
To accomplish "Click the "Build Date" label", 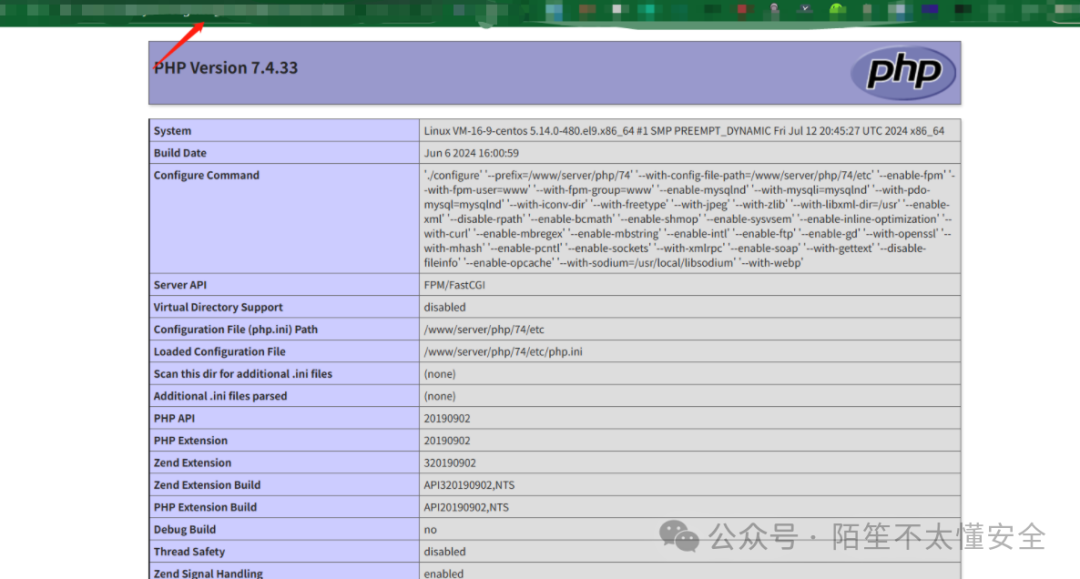I will click(180, 153).
